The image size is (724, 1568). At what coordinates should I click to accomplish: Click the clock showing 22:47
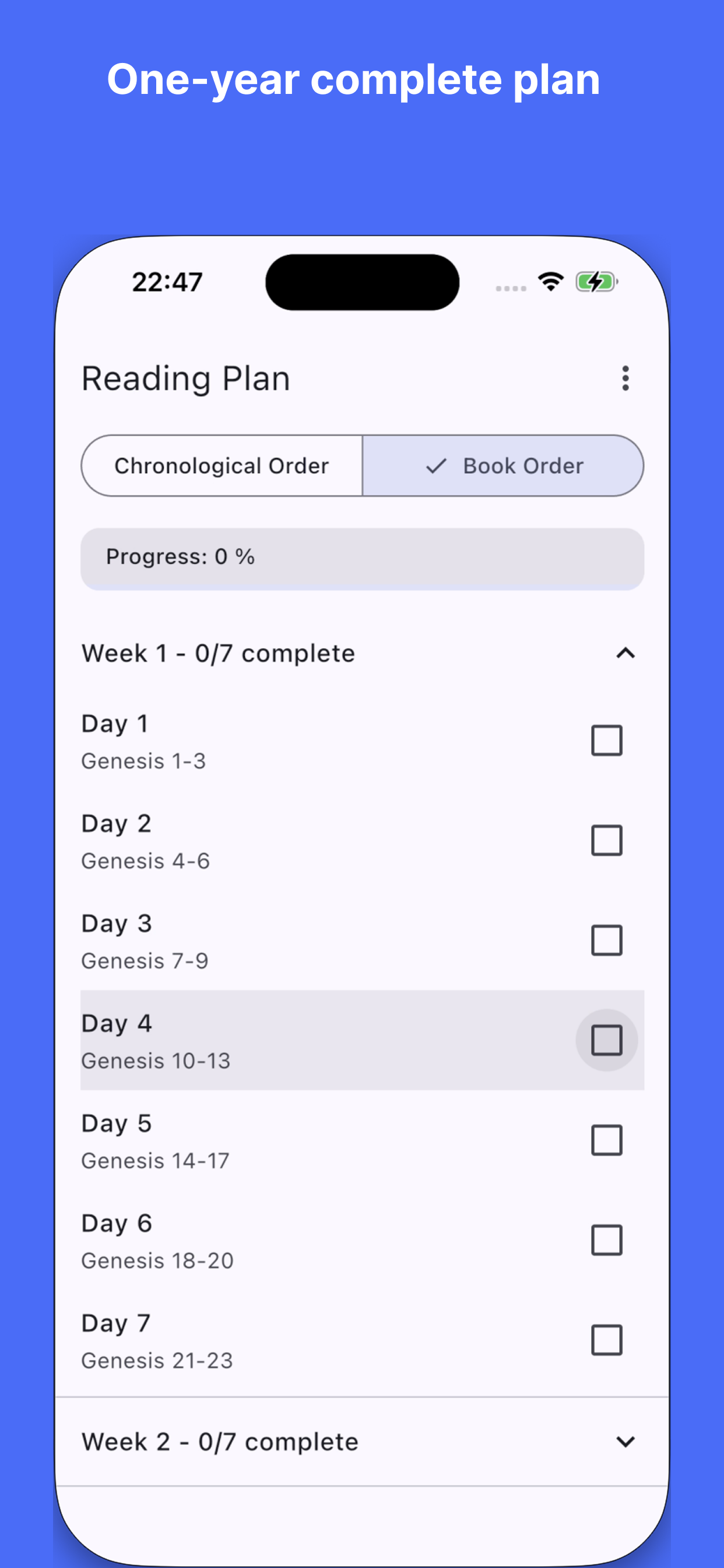(167, 281)
